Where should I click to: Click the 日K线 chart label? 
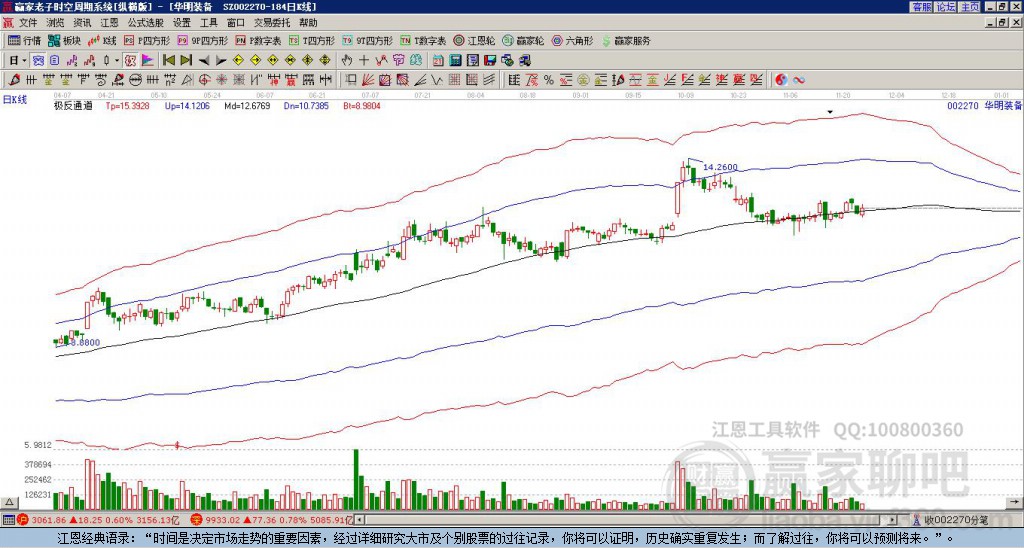[15, 100]
